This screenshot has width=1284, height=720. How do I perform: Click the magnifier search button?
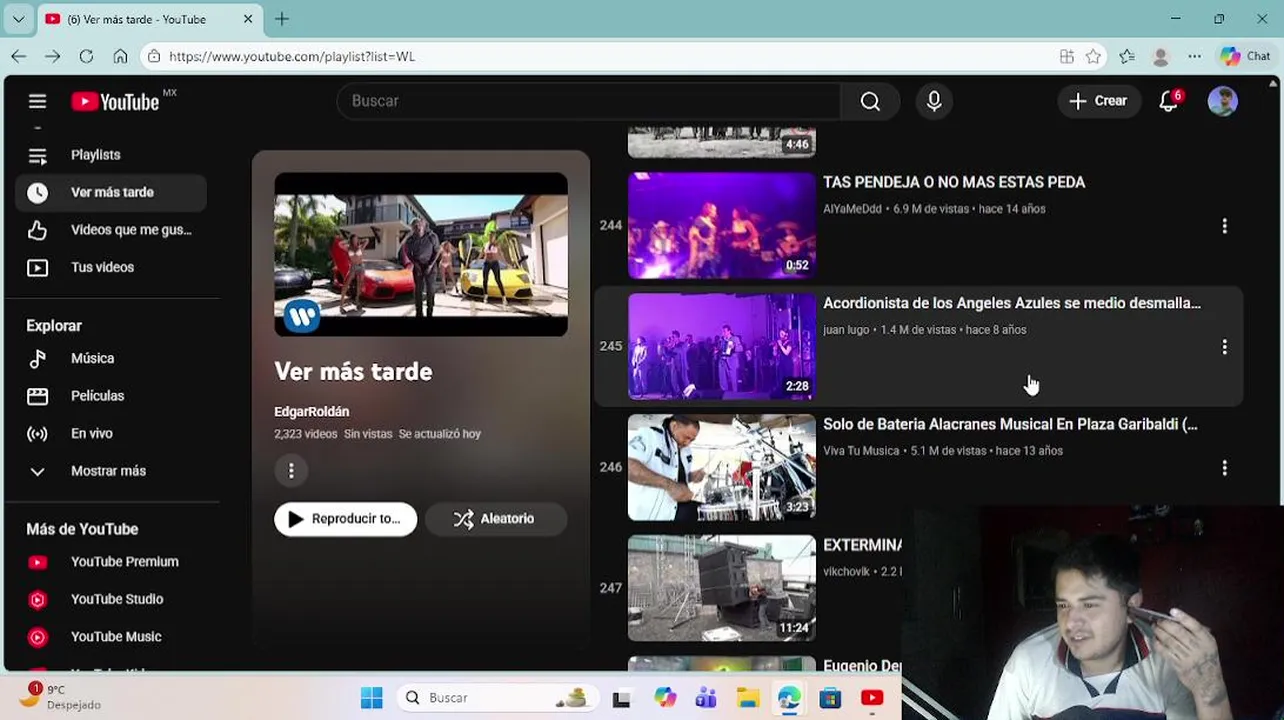coord(870,101)
